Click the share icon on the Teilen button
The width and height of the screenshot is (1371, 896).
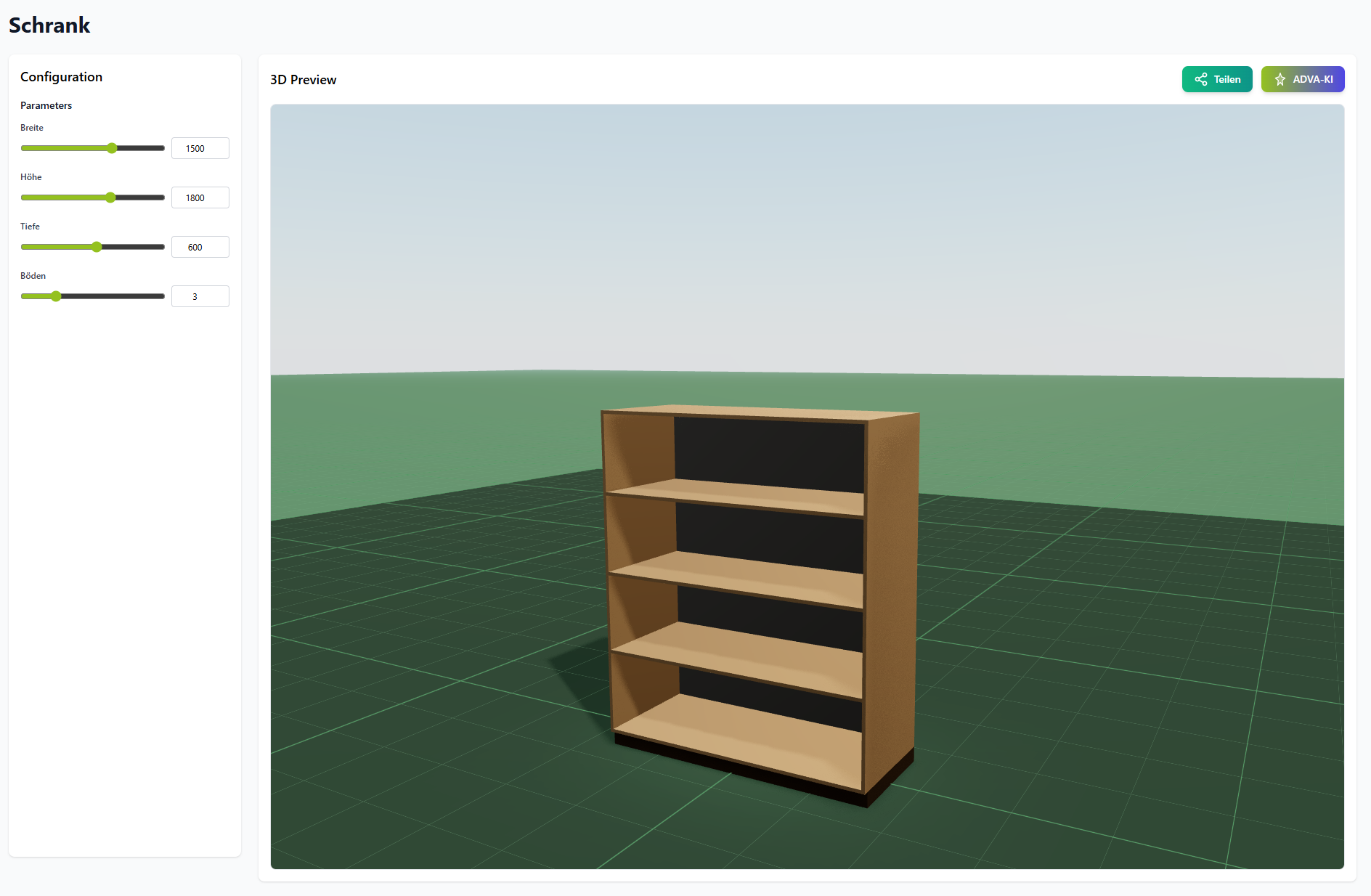point(1201,79)
